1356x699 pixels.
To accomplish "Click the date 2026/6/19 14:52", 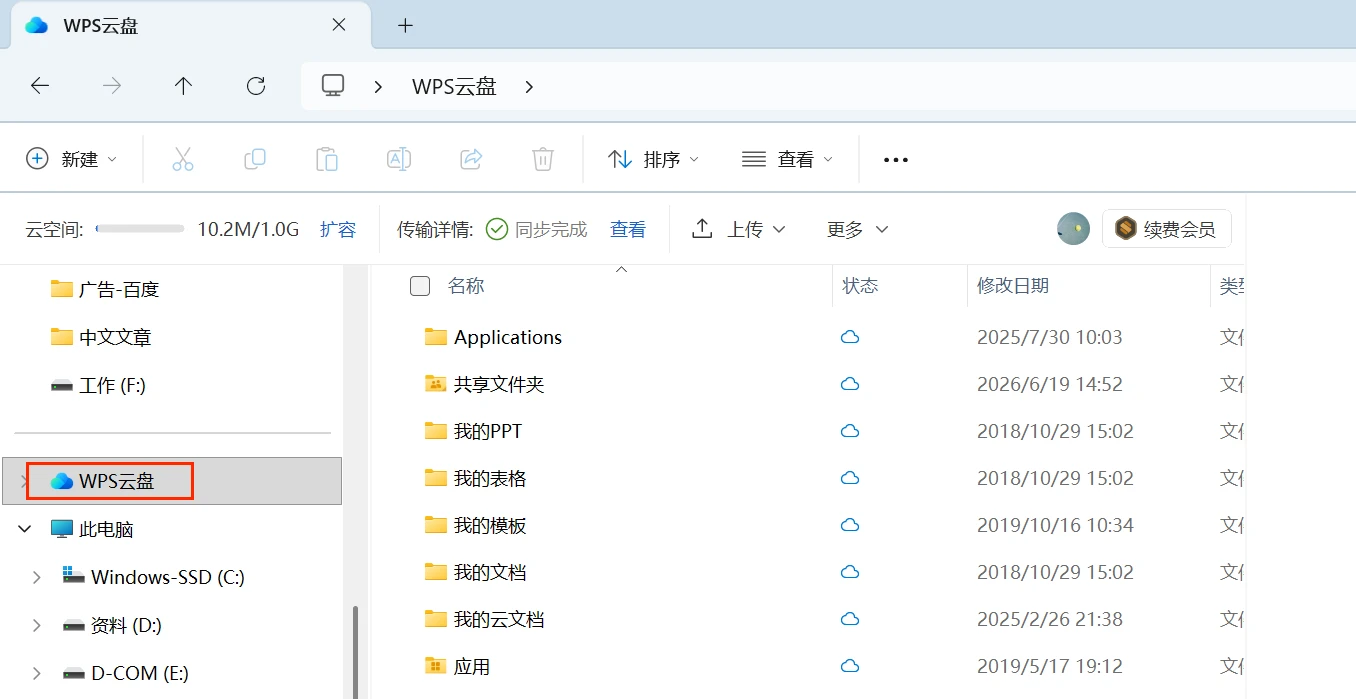I will [x=1050, y=385].
